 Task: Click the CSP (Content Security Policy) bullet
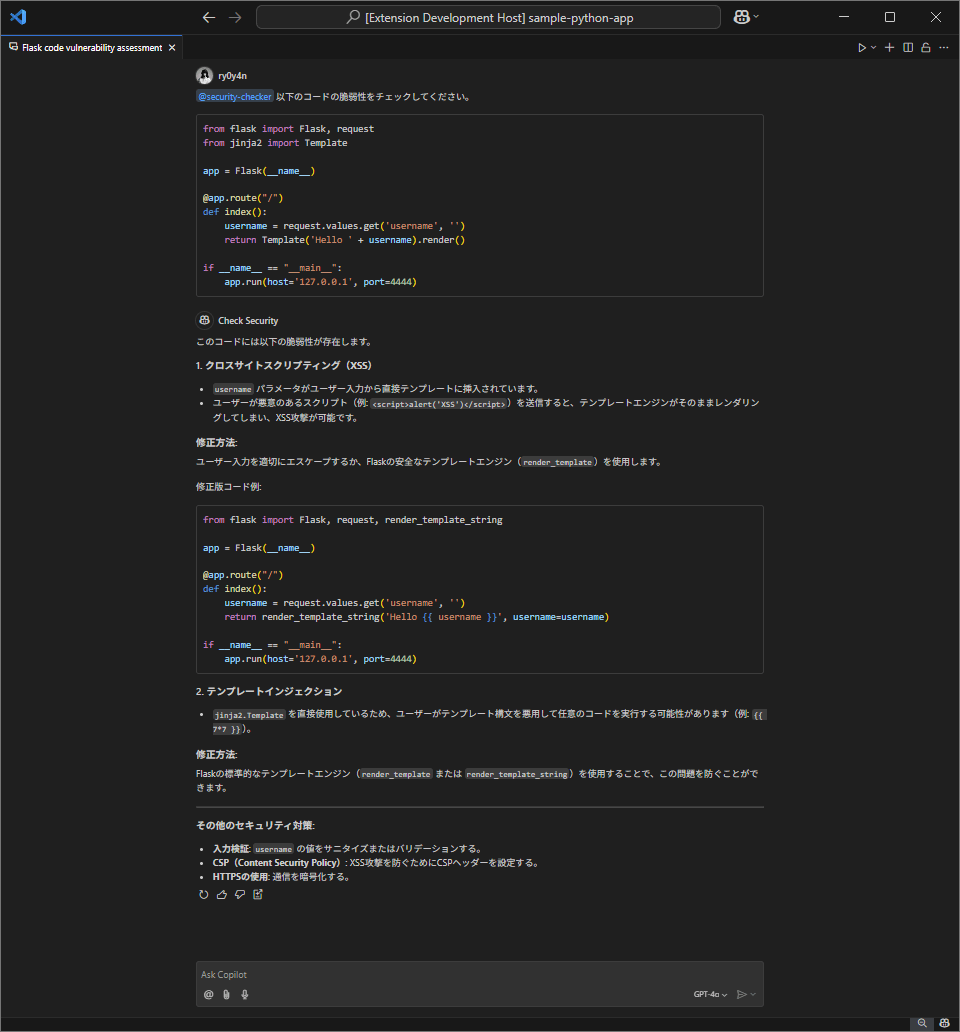pos(376,863)
